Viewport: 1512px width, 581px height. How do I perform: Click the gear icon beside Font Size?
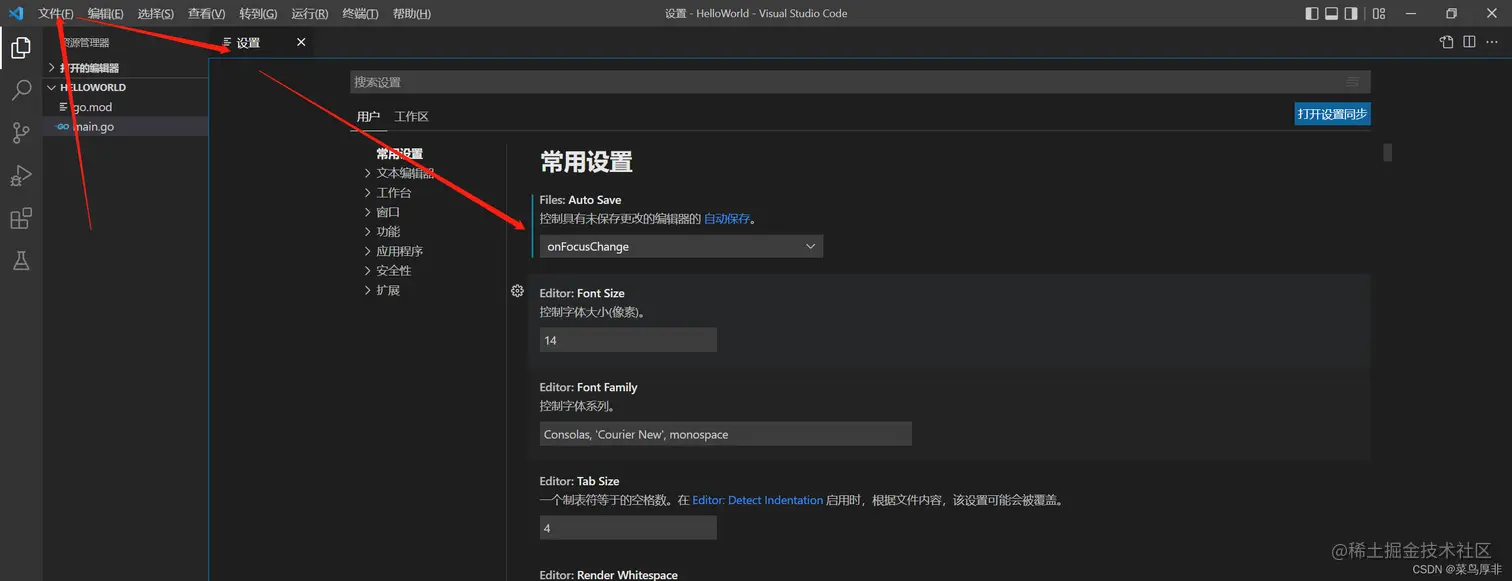[517, 291]
